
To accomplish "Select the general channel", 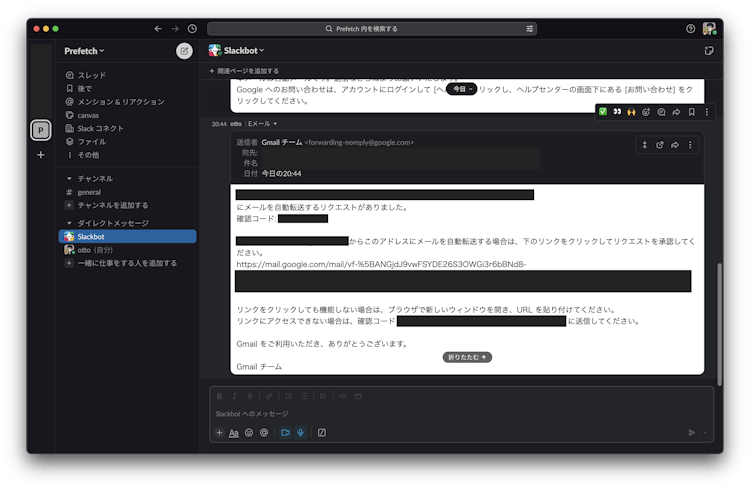I will coord(90,192).
